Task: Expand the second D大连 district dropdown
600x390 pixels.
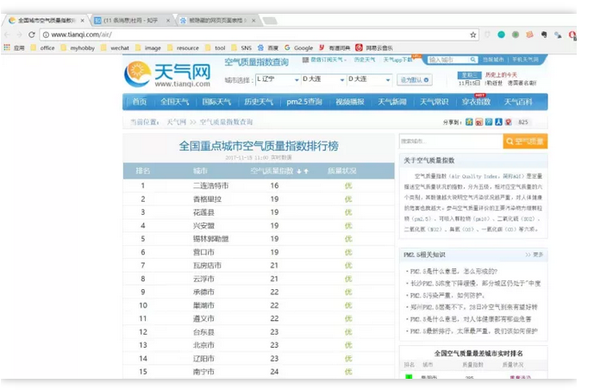Action: pos(370,80)
